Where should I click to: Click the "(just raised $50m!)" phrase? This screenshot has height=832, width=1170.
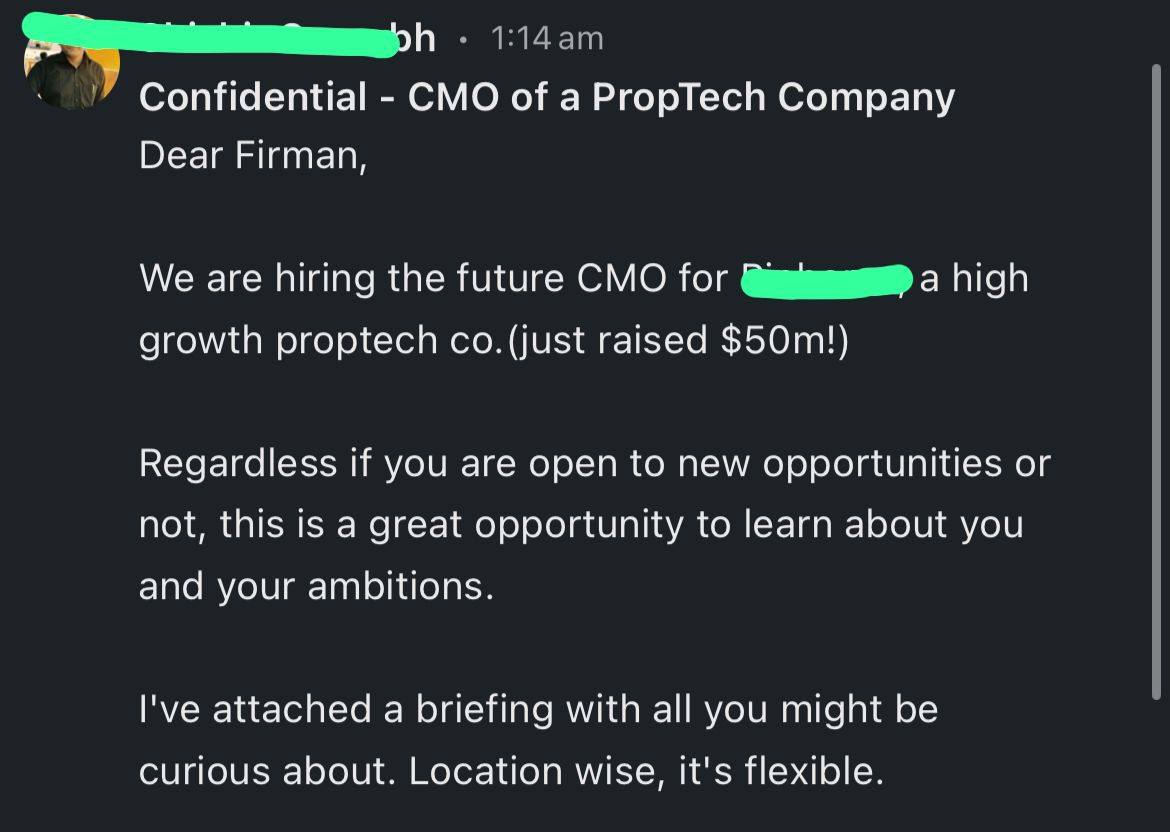click(678, 340)
